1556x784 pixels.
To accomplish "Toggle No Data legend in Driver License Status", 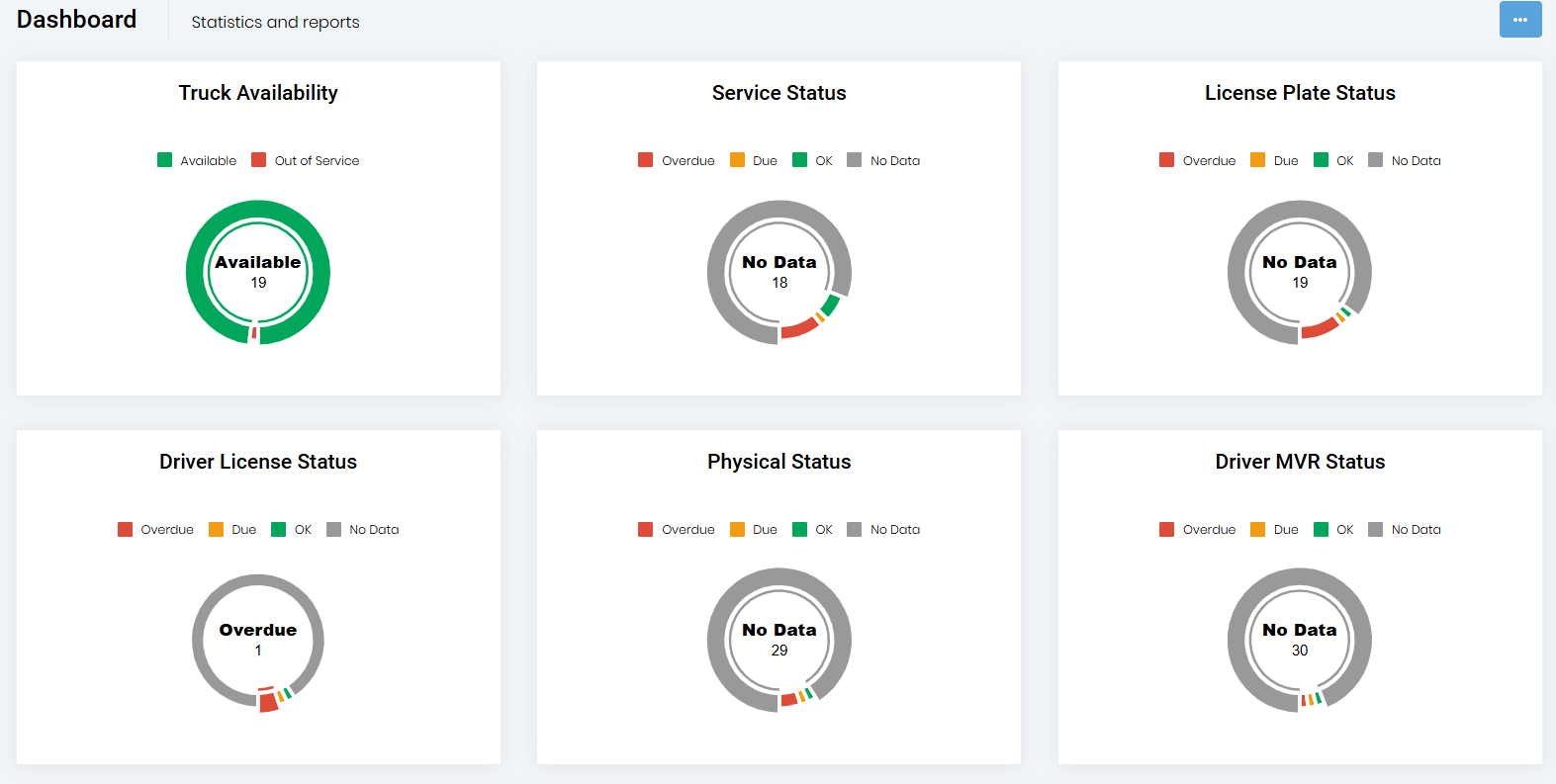I will (363, 529).
